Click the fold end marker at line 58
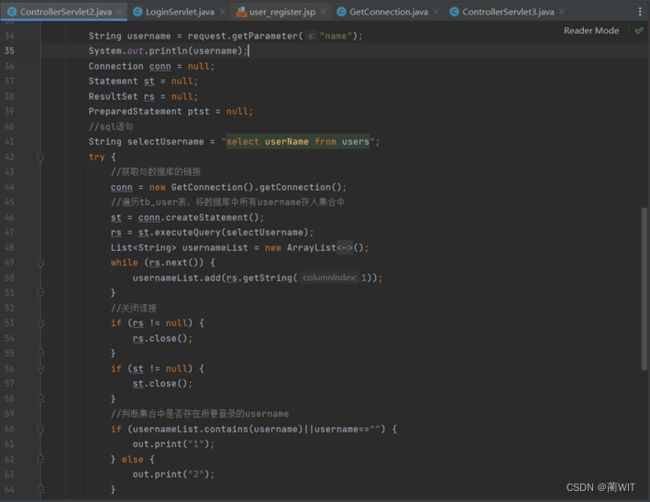 coord(41,398)
